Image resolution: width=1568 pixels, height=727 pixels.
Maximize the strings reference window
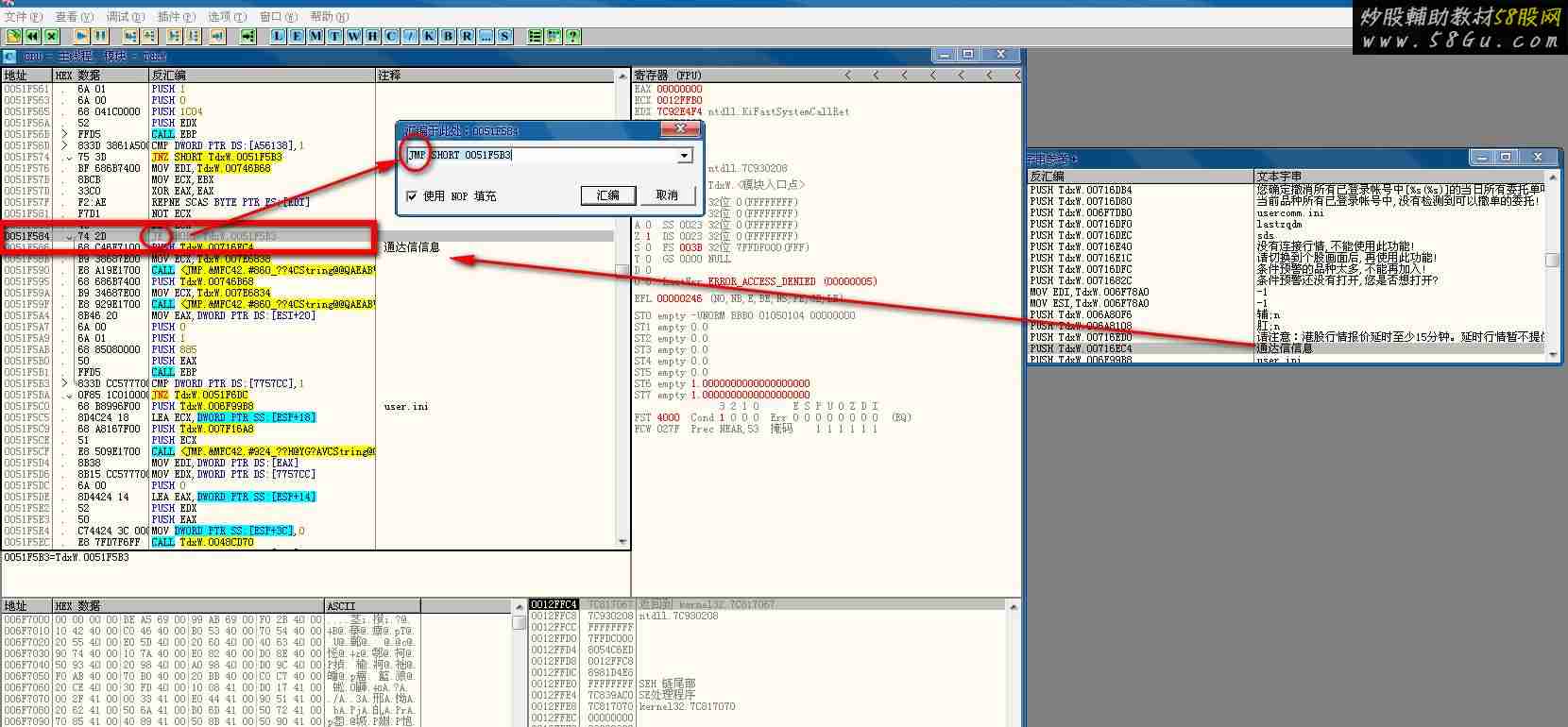click(x=1506, y=157)
